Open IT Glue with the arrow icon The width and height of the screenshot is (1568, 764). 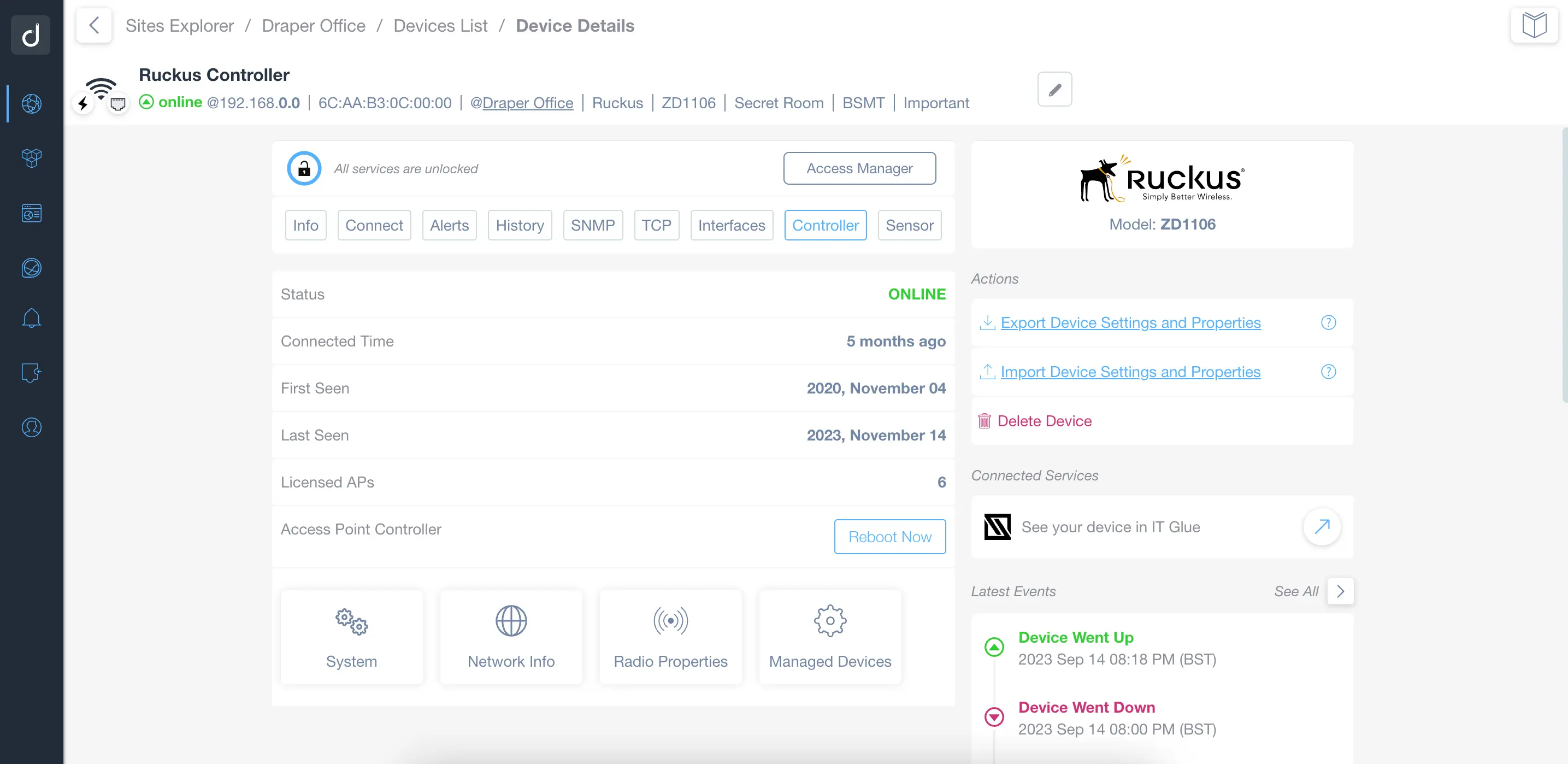[1322, 527]
